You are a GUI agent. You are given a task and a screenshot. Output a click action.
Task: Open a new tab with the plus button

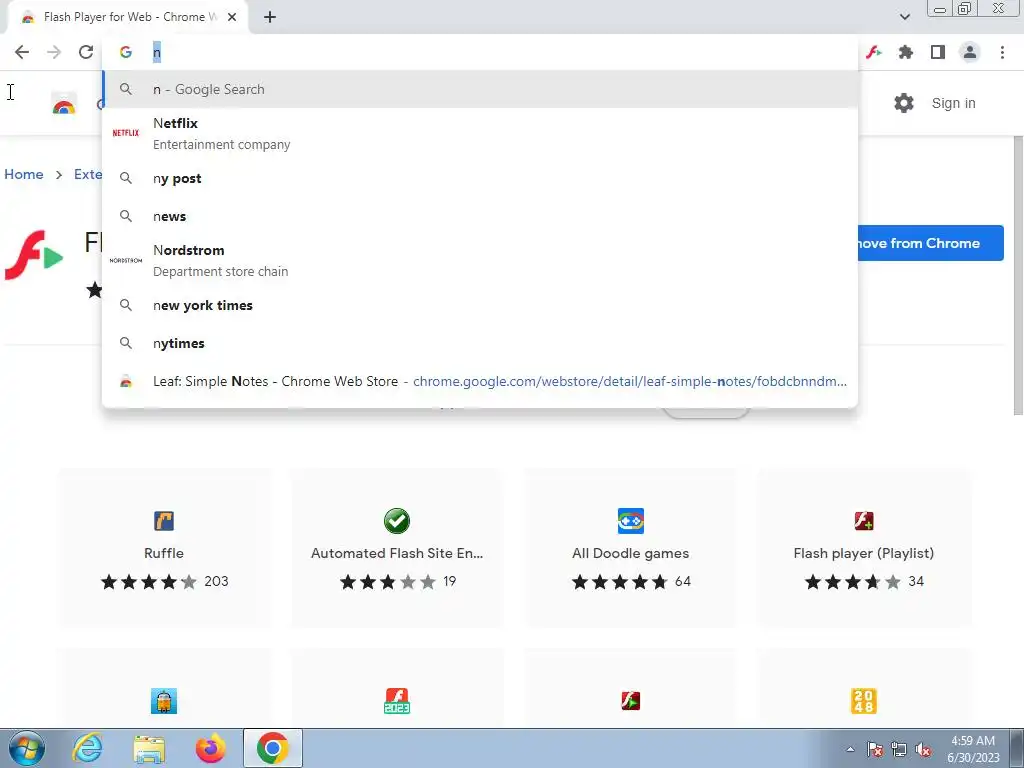[x=270, y=17]
